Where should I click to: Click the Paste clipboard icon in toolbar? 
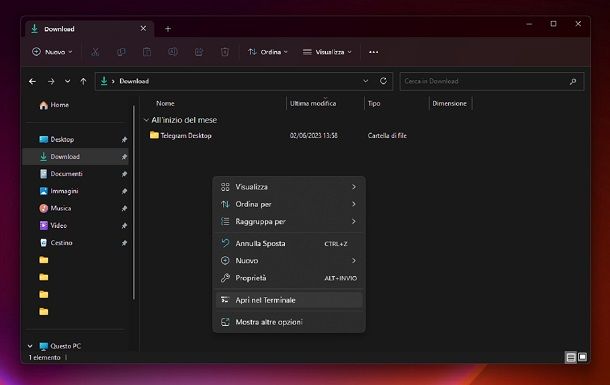click(147, 52)
